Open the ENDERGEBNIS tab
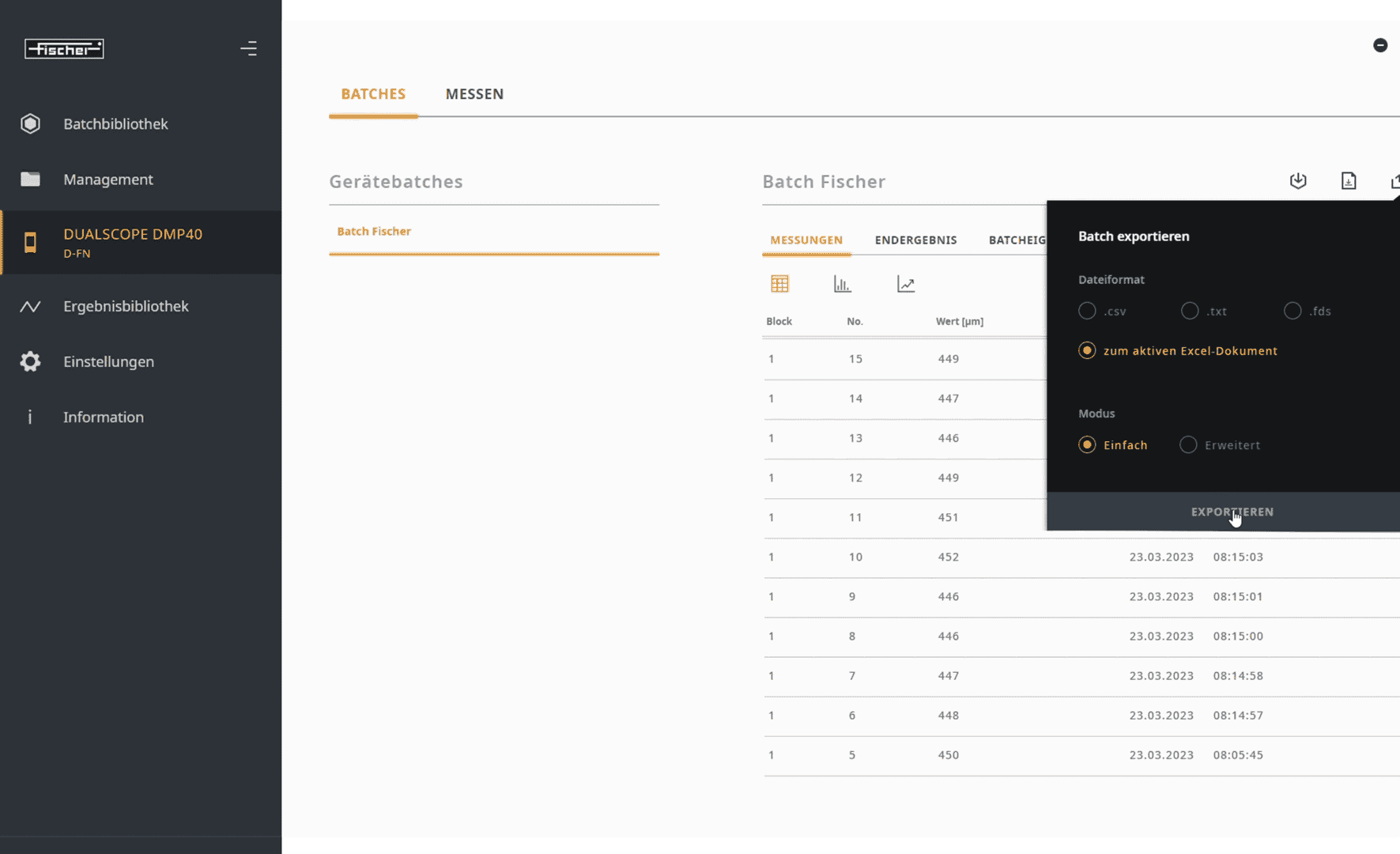The image size is (1400, 854). (916, 240)
